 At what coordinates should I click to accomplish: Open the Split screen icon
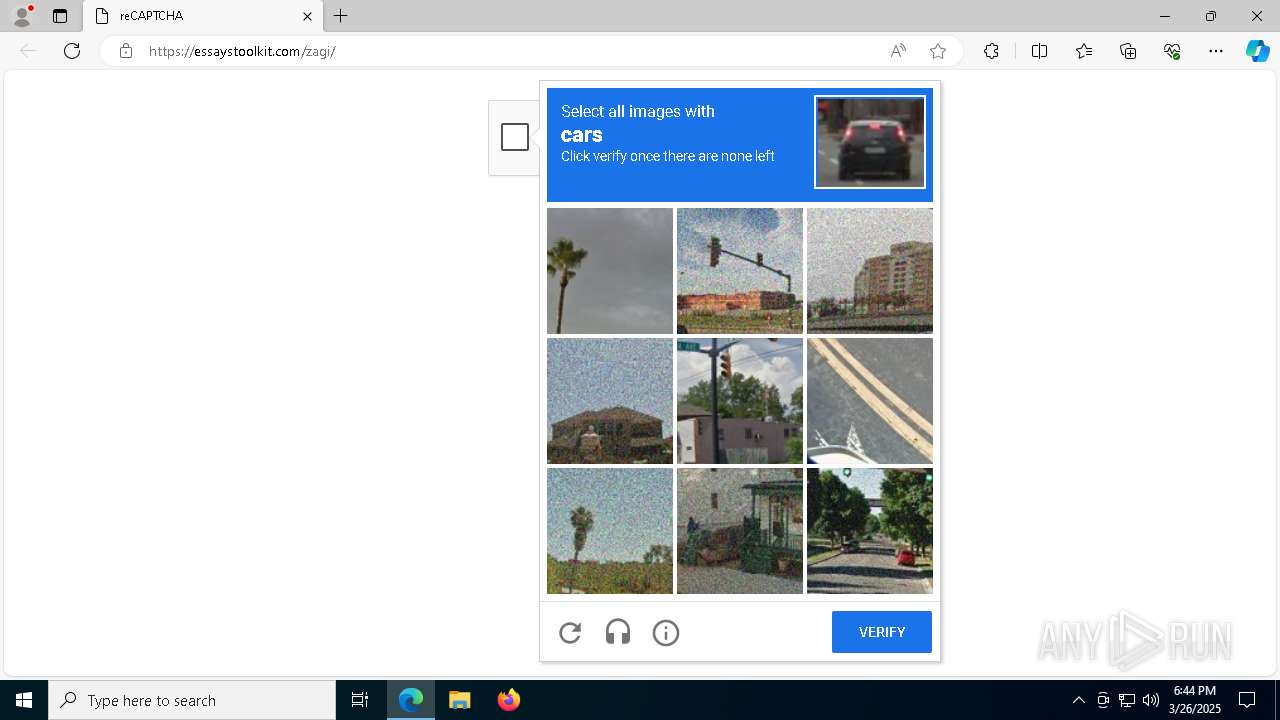point(1039,51)
